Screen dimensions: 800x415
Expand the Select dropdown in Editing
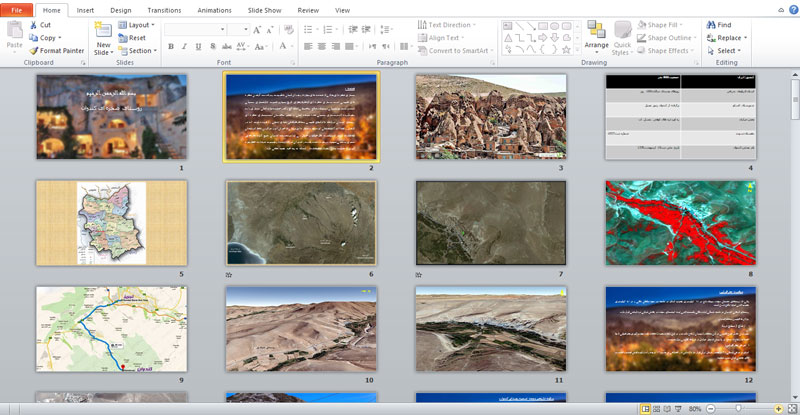tap(727, 50)
